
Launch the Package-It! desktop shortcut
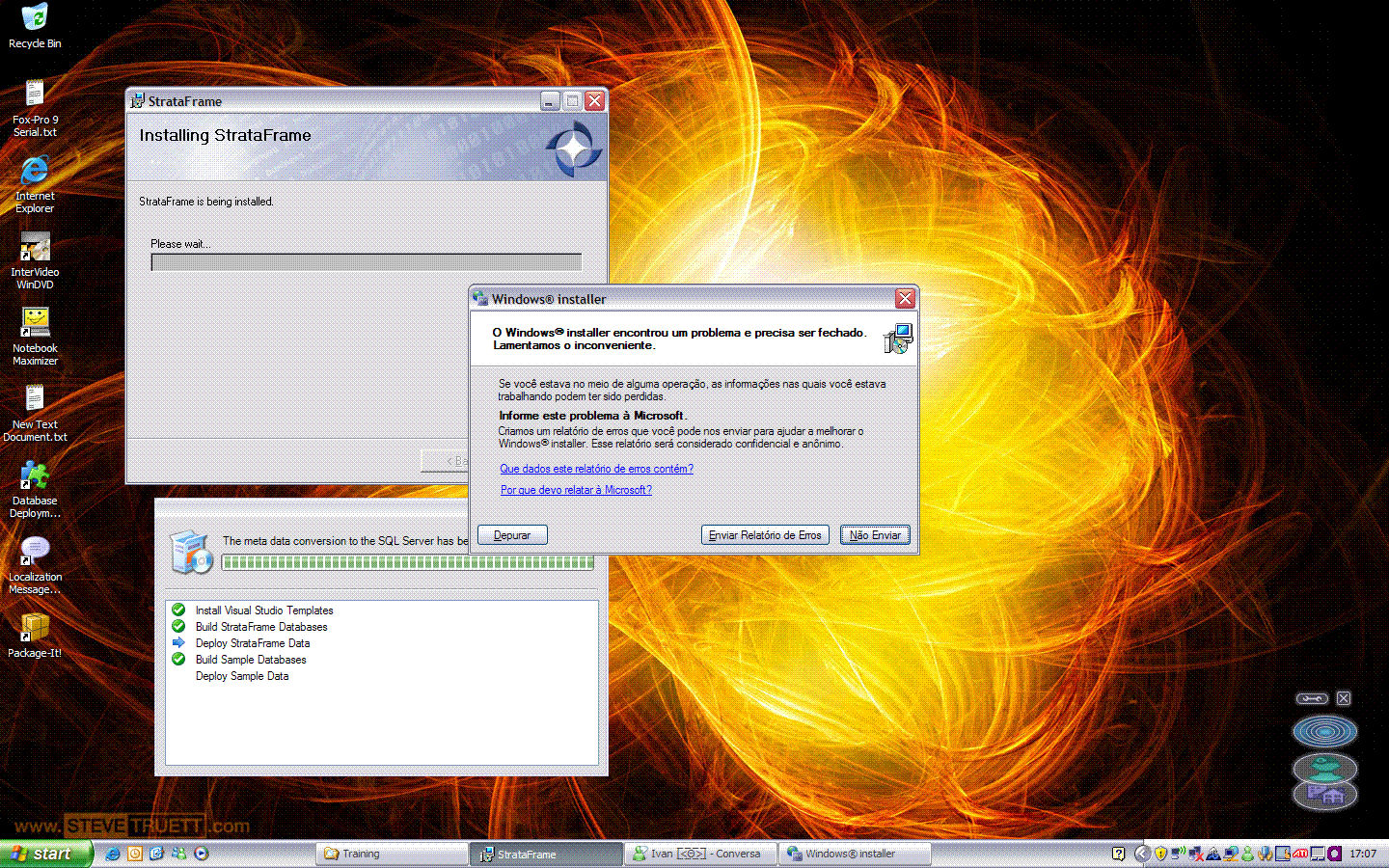click(35, 628)
